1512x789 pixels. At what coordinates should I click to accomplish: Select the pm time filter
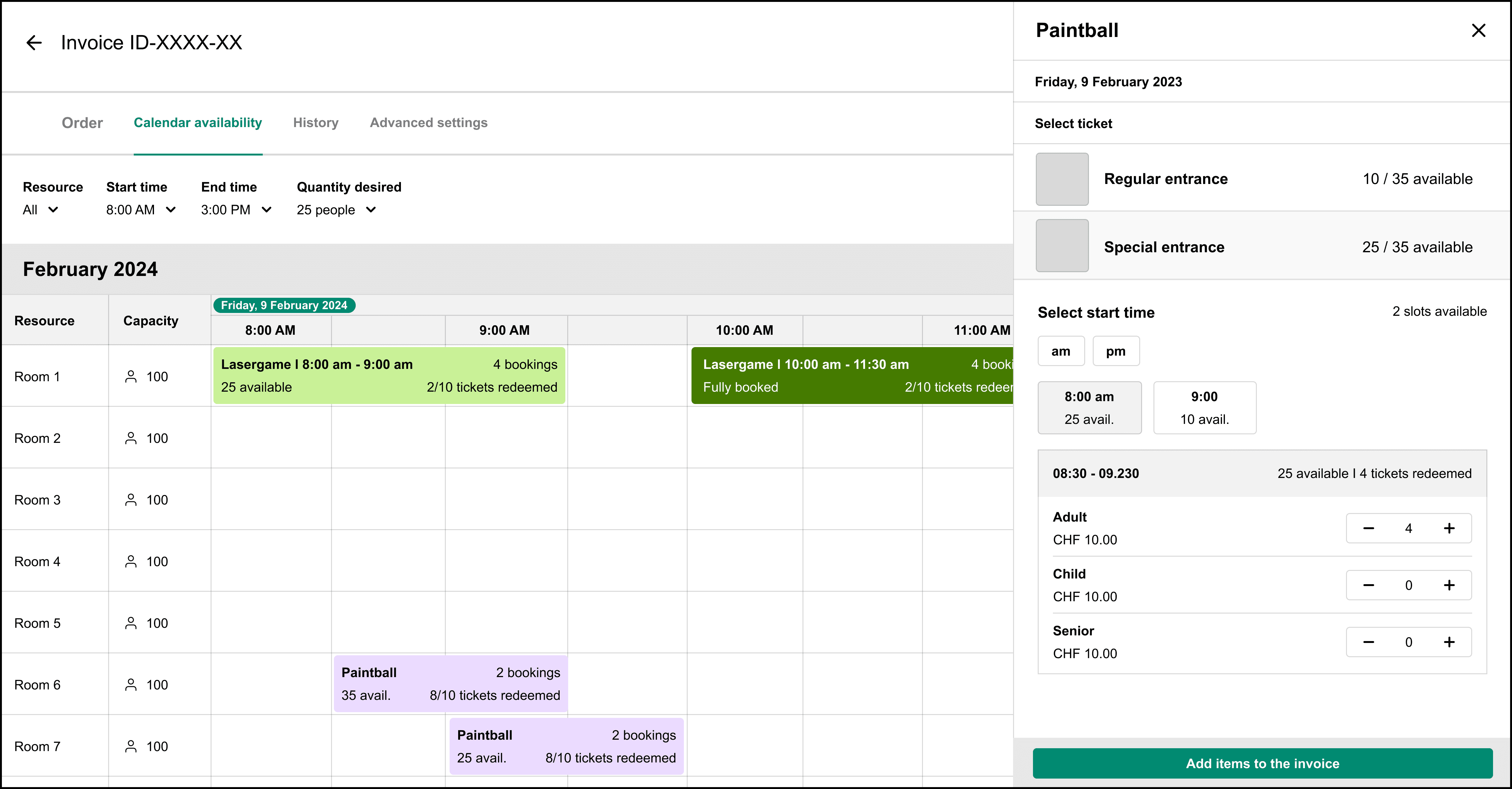click(x=1116, y=351)
